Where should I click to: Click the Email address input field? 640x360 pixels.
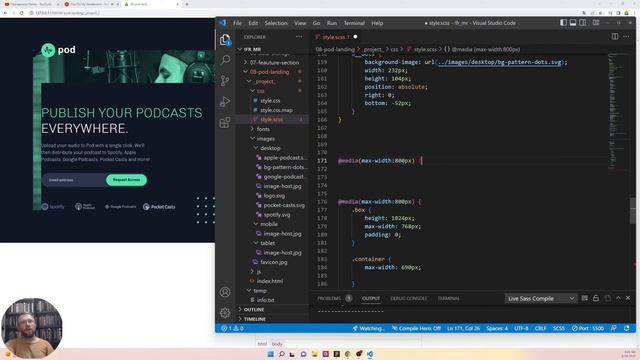[74, 180]
